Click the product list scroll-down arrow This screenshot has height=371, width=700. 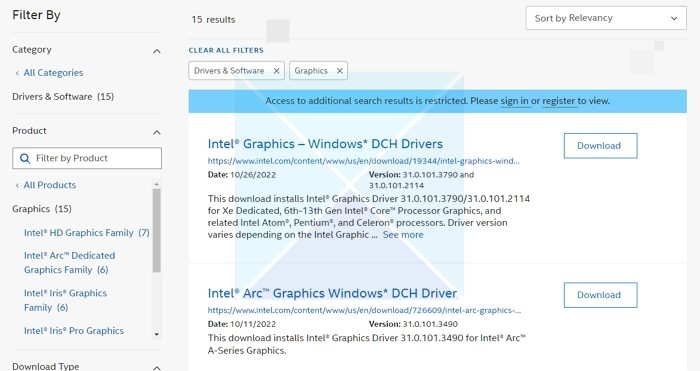point(156,334)
